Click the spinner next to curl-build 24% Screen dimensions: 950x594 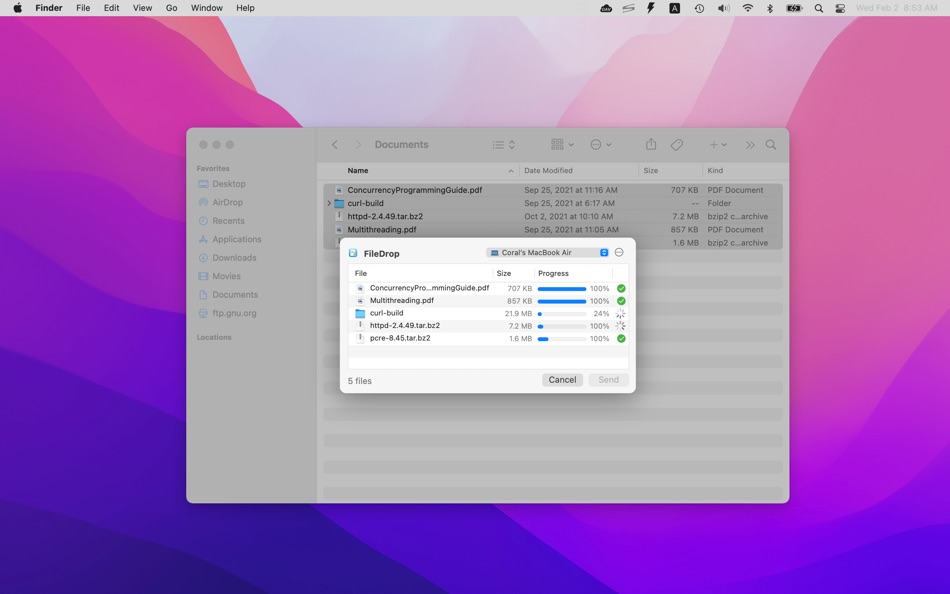coord(620,314)
